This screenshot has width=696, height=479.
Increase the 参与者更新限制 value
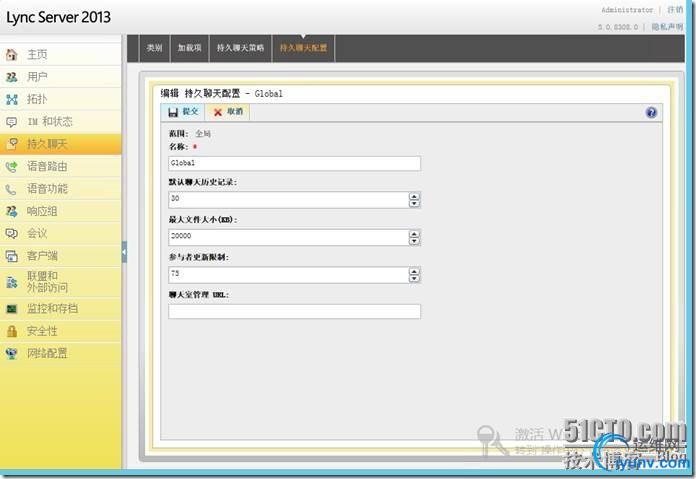414,271
